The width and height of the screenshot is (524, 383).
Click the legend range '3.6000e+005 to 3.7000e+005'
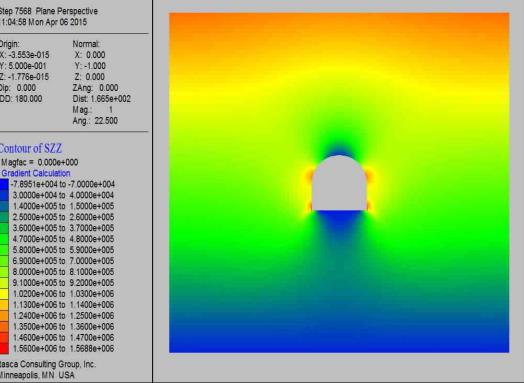pos(63,228)
